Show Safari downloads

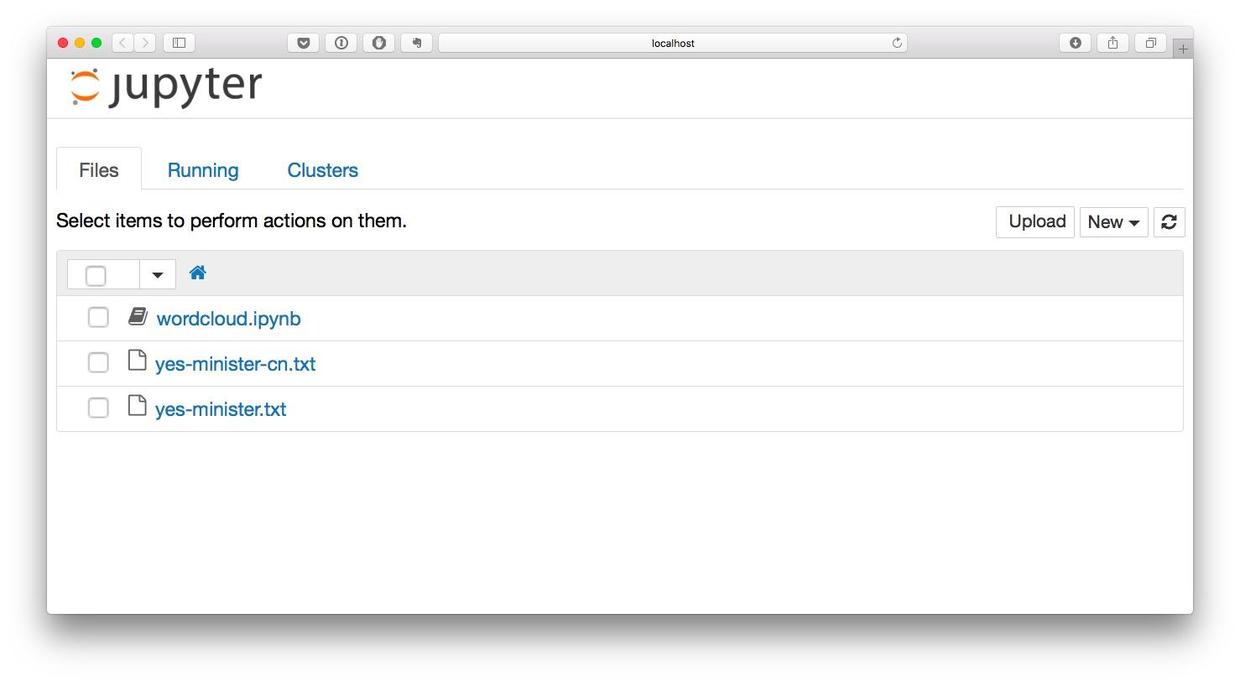click(x=1075, y=43)
